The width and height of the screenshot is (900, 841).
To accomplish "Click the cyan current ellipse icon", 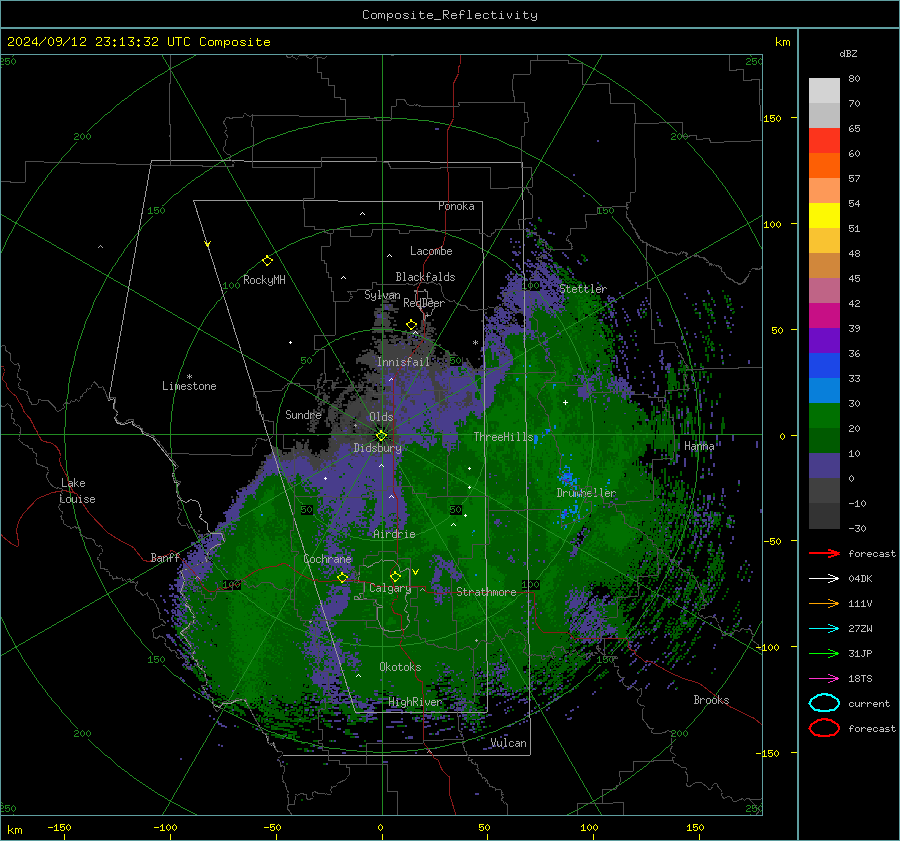I will pyautogui.click(x=824, y=703).
